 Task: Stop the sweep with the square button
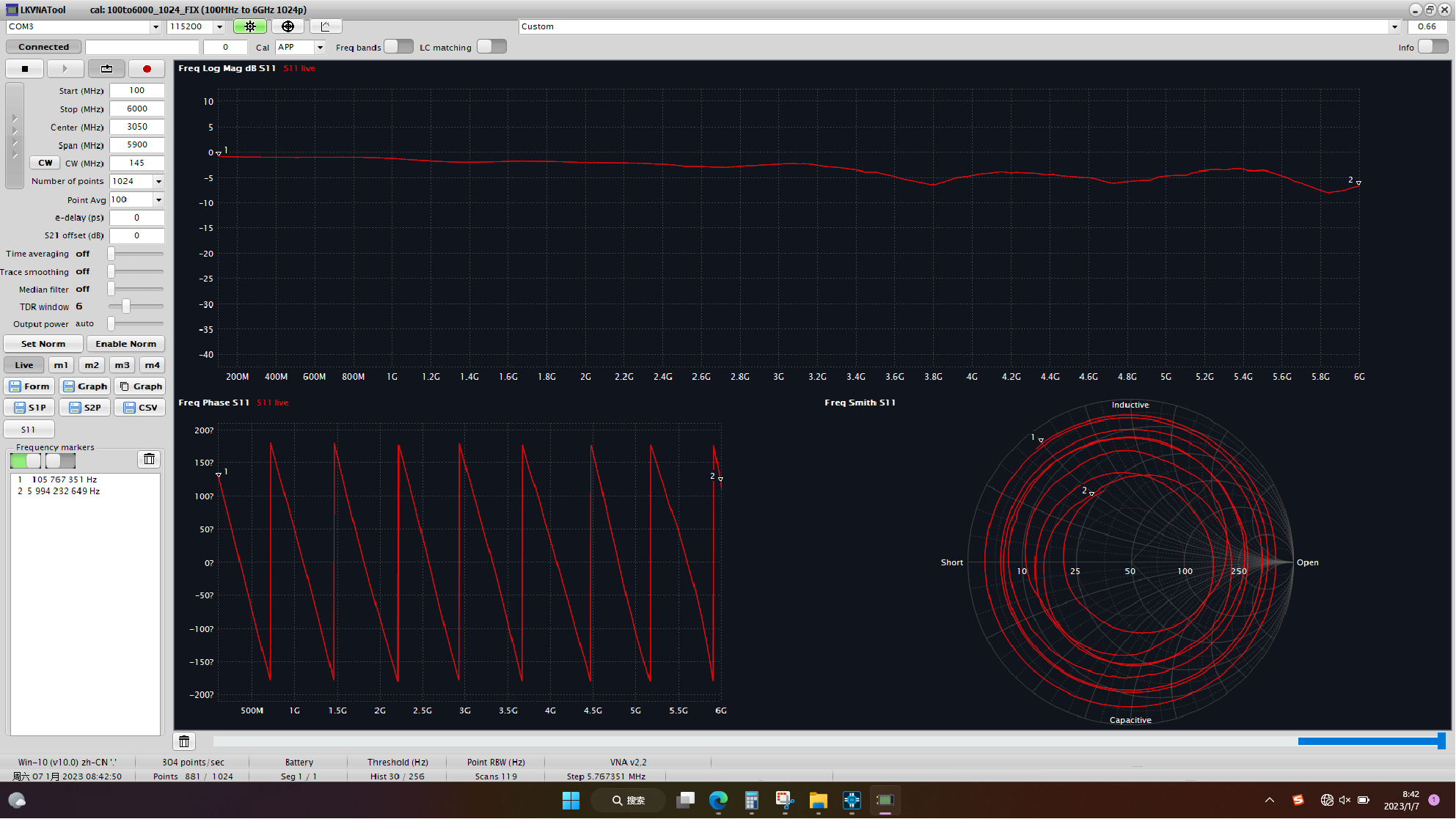pos(25,69)
